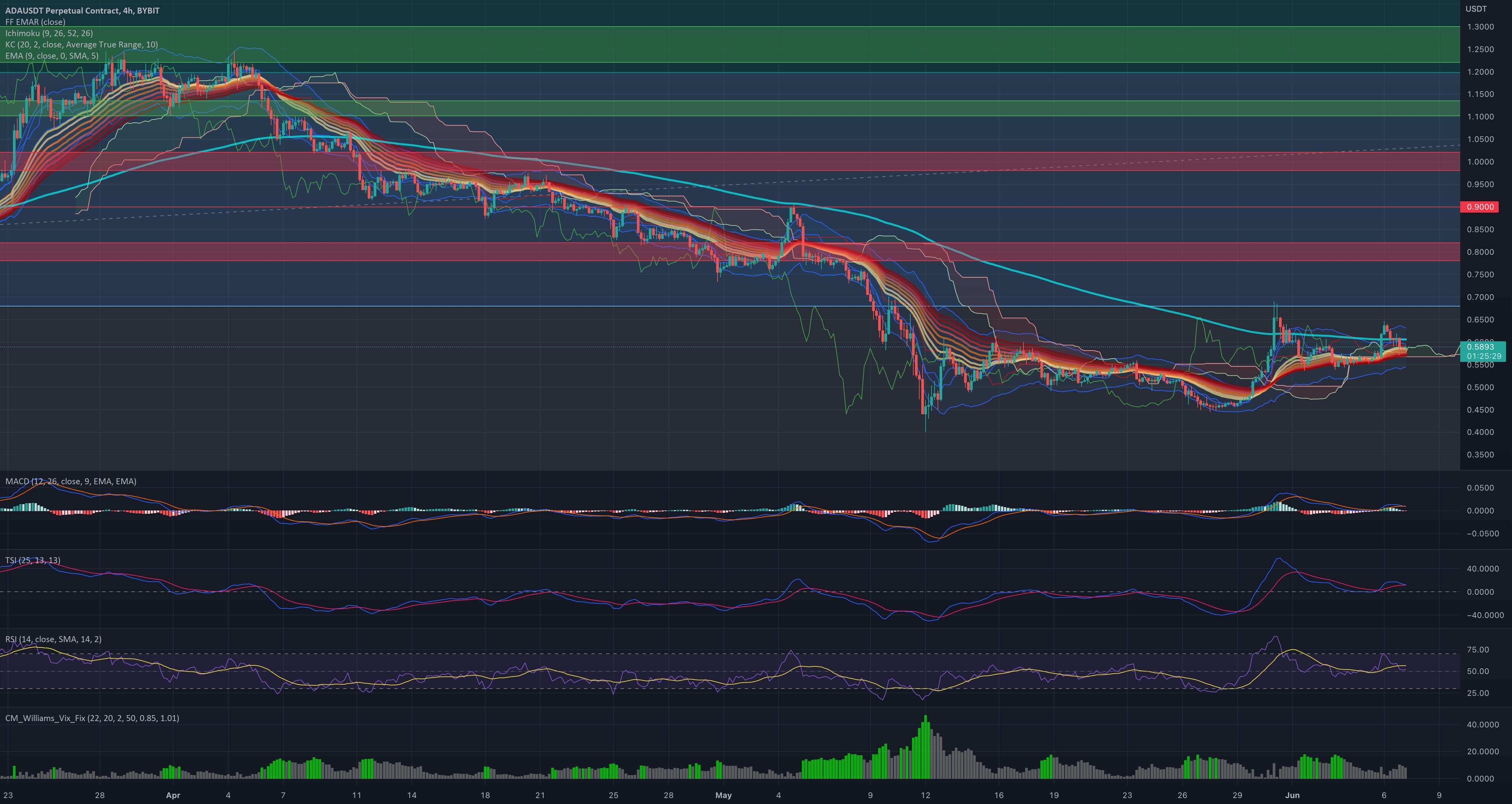Select the MACD (12, 26, close, 9) pane legend

click(71, 482)
